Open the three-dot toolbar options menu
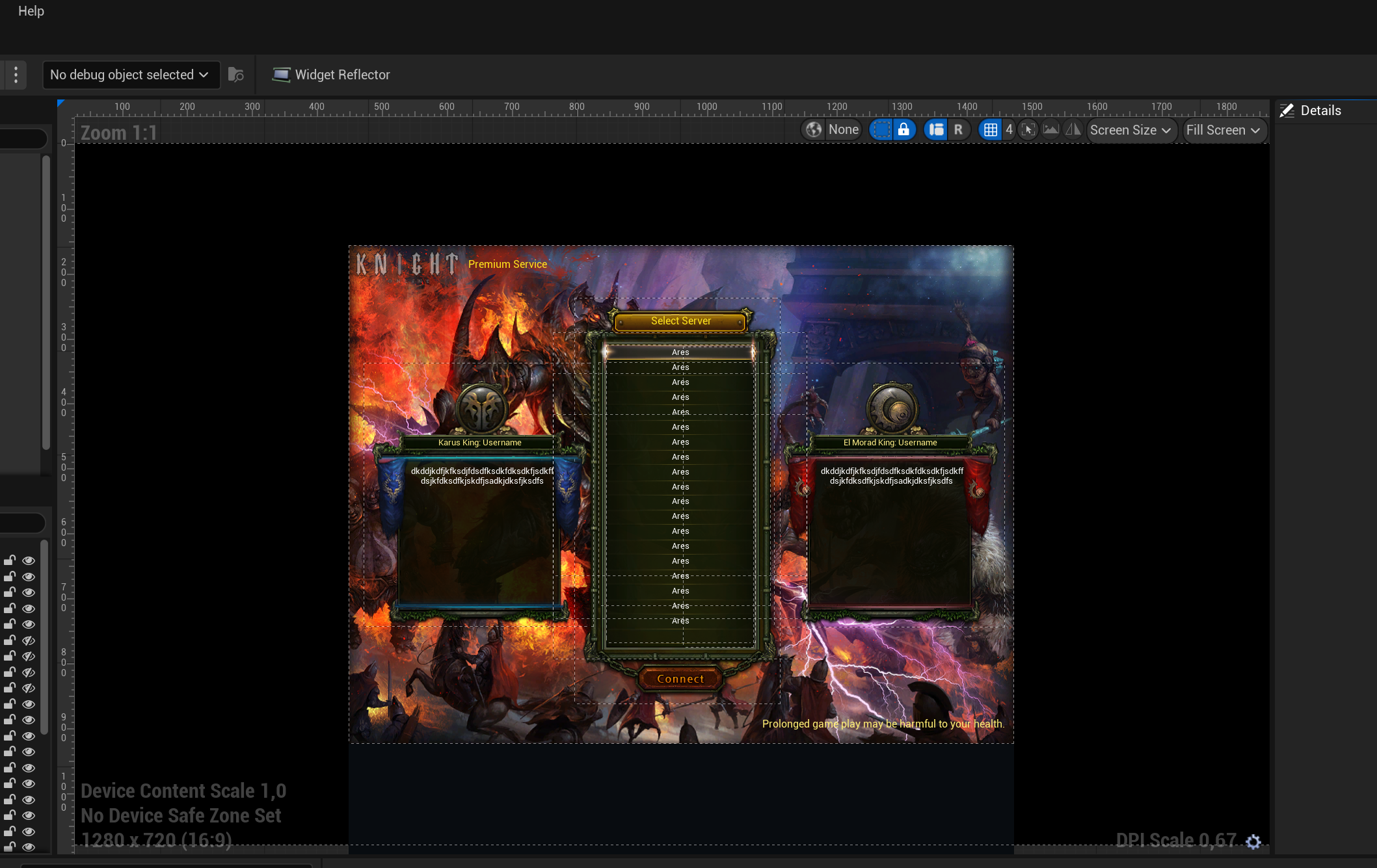This screenshot has width=1377, height=868. (x=16, y=75)
